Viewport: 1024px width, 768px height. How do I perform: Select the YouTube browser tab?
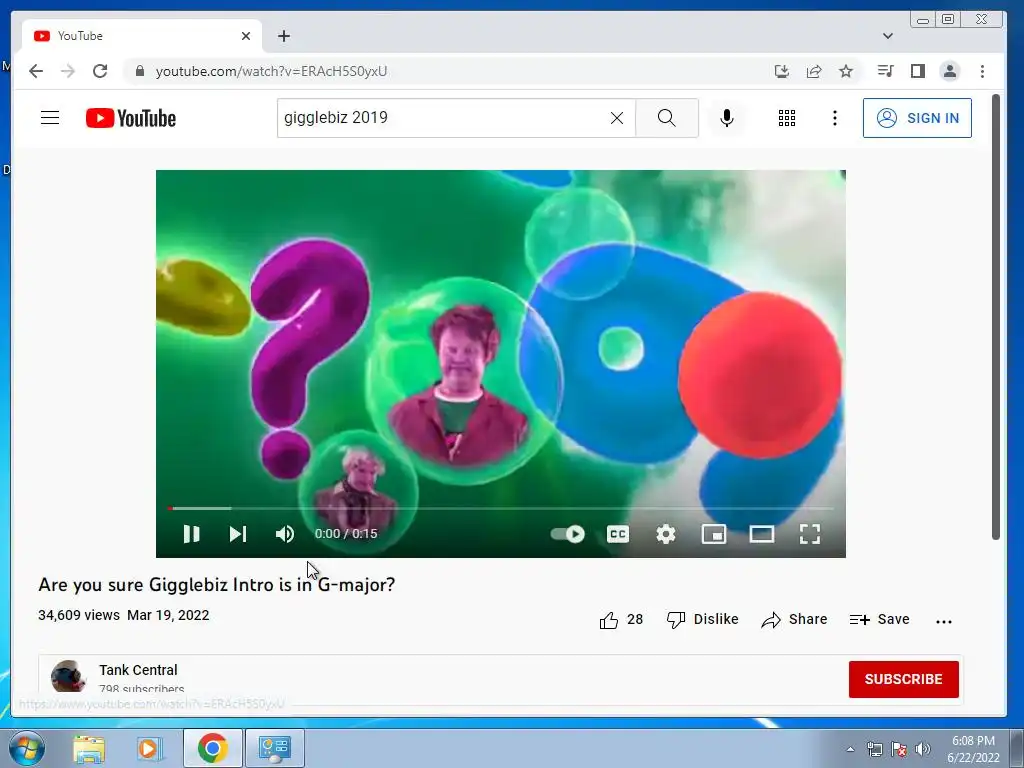click(x=140, y=36)
